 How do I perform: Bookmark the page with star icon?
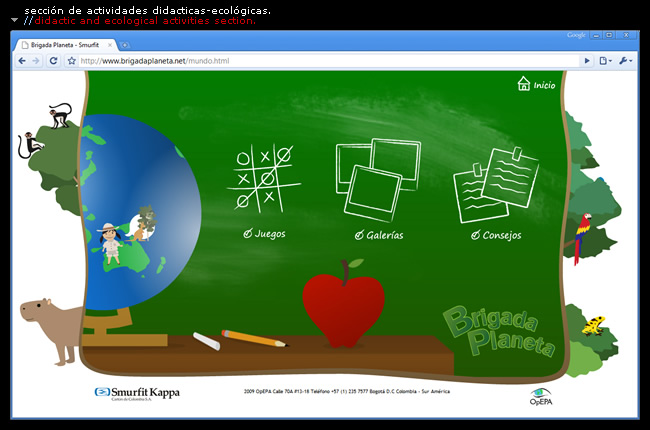(72, 61)
